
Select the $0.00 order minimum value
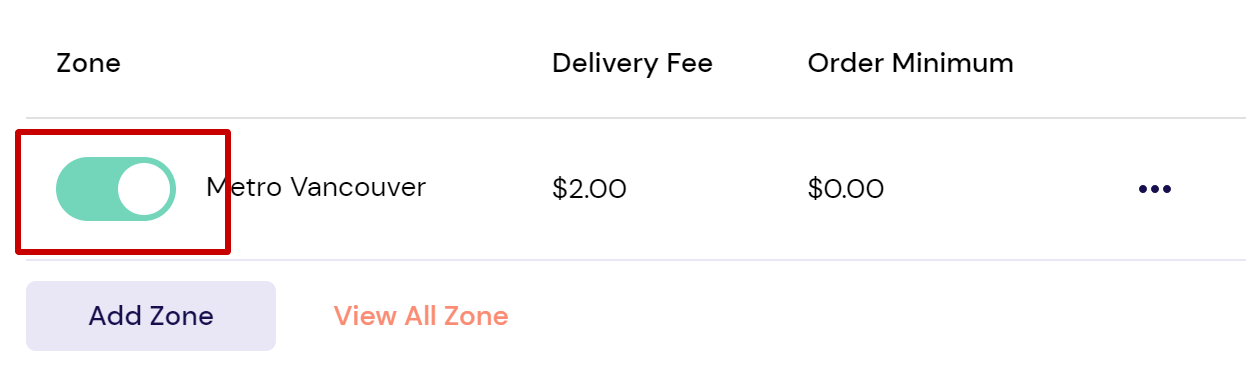[846, 189]
